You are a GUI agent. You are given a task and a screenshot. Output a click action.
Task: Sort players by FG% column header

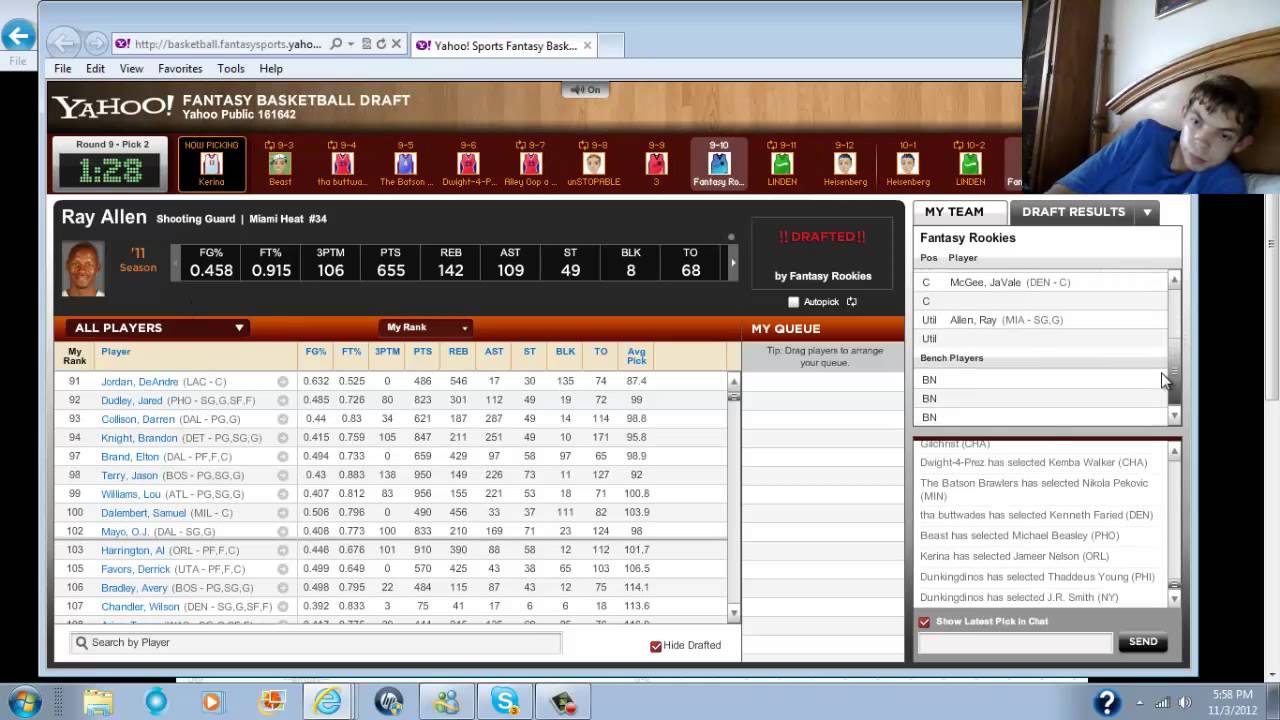[x=316, y=352]
